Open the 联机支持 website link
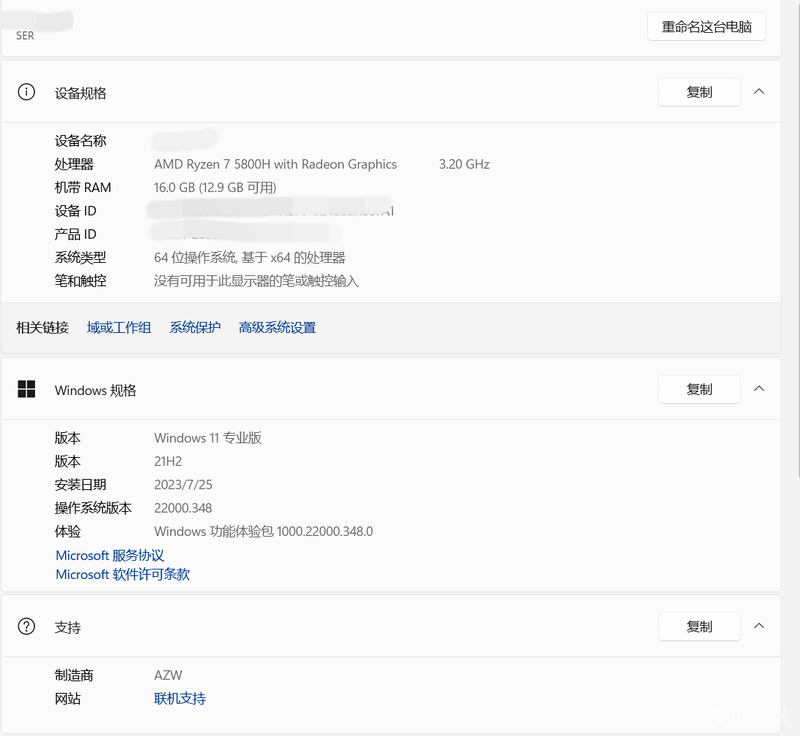 click(x=180, y=699)
